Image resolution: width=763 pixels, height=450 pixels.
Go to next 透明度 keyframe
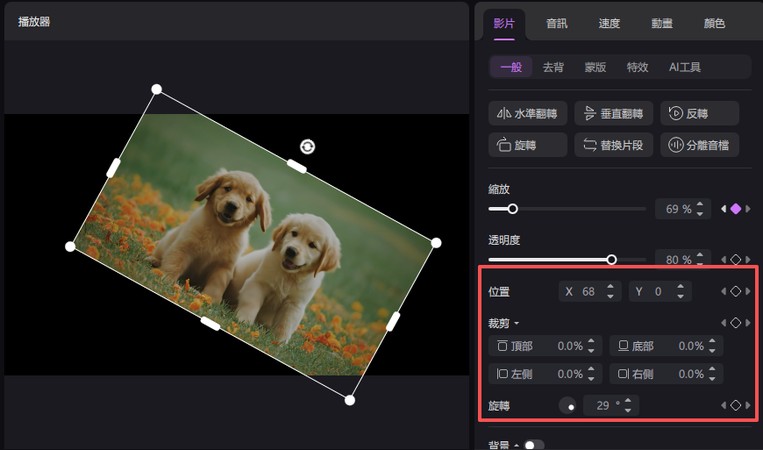pos(748,259)
